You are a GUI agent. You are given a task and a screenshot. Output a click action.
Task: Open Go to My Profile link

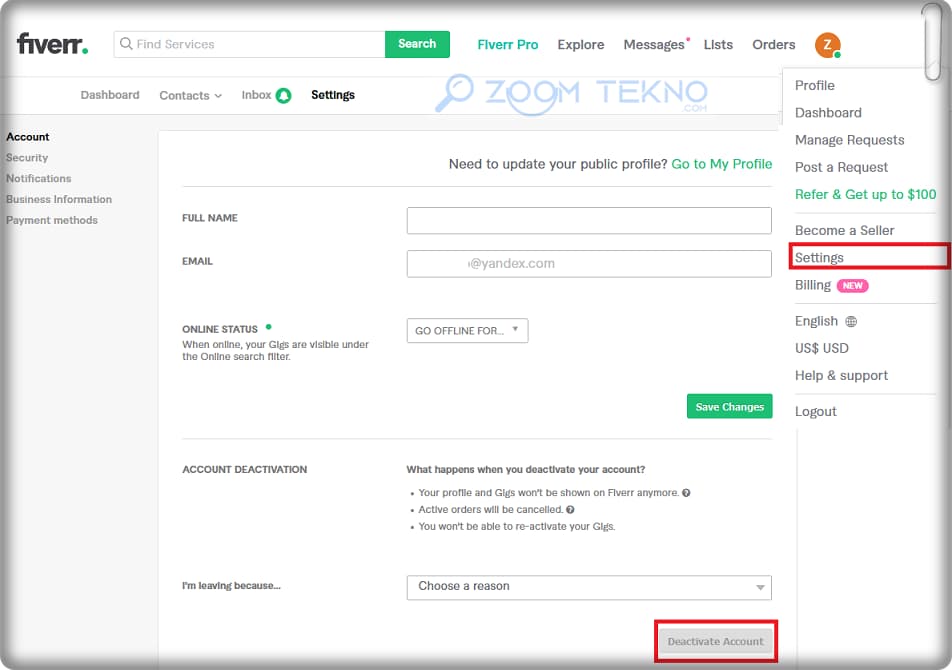point(721,164)
